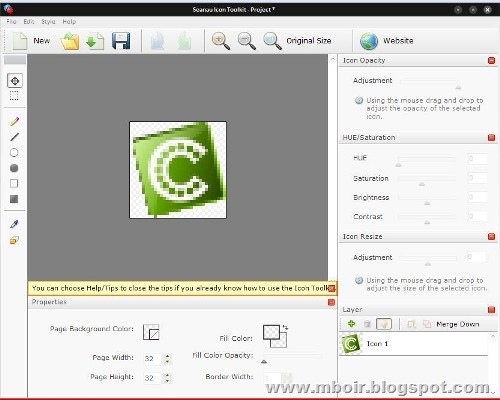The height and width of the screenshot is (400, 500).
Task: Click the Saturation slider
Action: tap(427, 180)
